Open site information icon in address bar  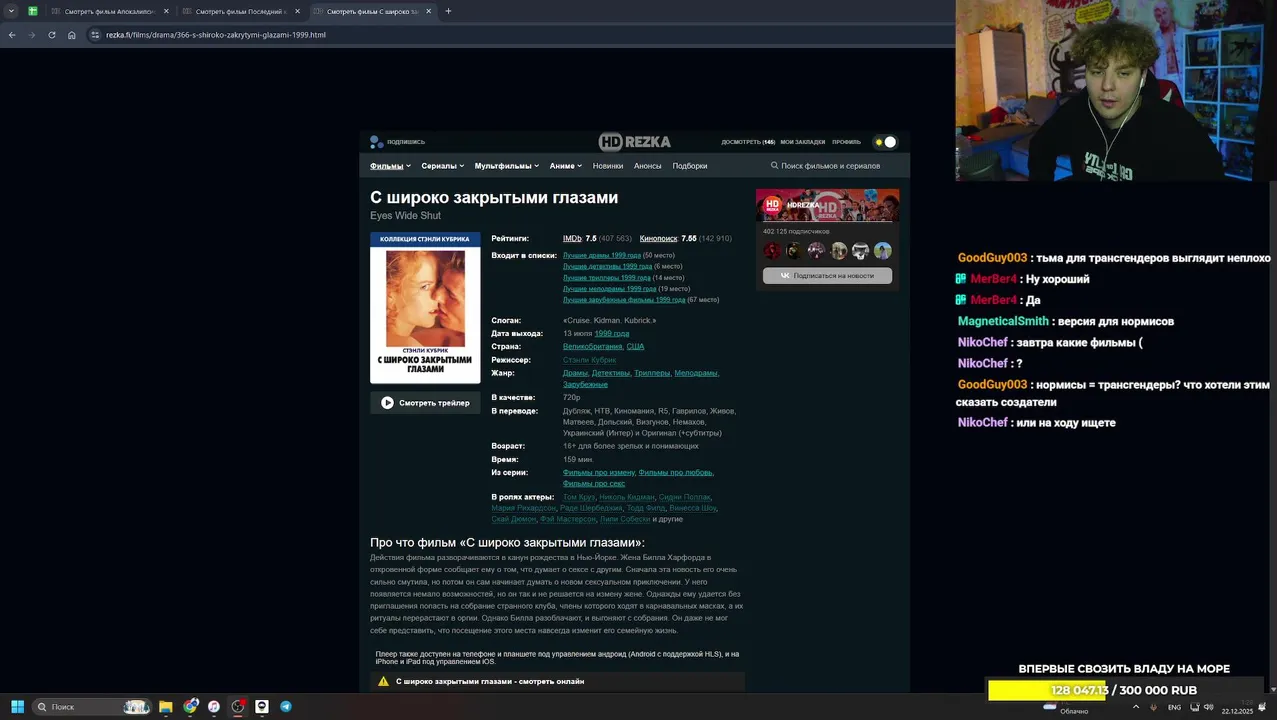pyautogui.click(x=95, y=35)
